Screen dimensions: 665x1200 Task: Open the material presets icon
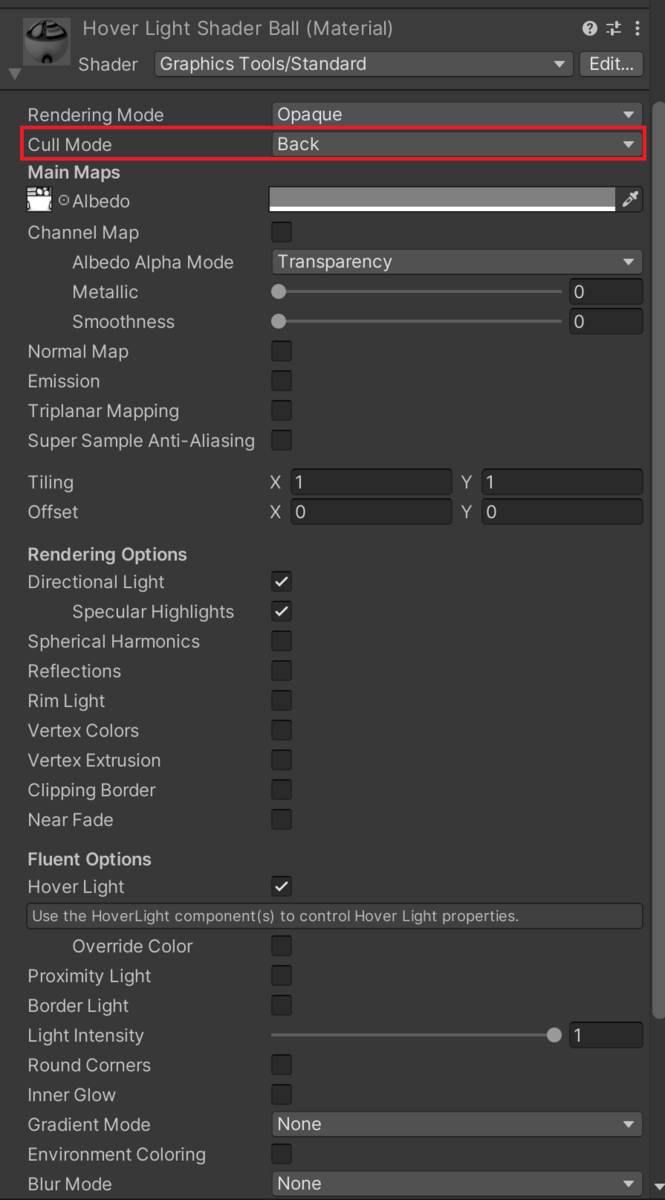tap(614, 27)
